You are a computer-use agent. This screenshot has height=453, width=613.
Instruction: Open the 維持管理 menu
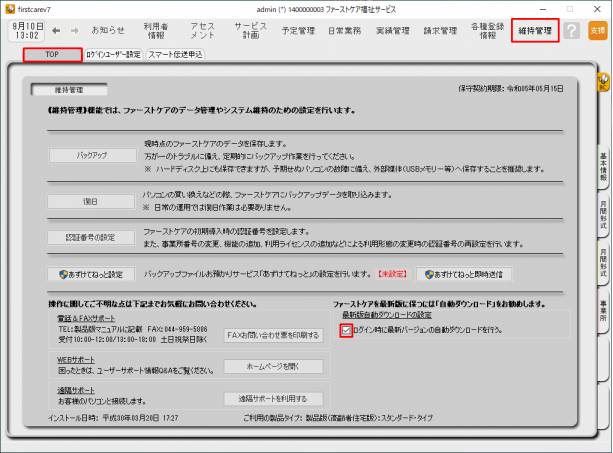tap(535, 31)
